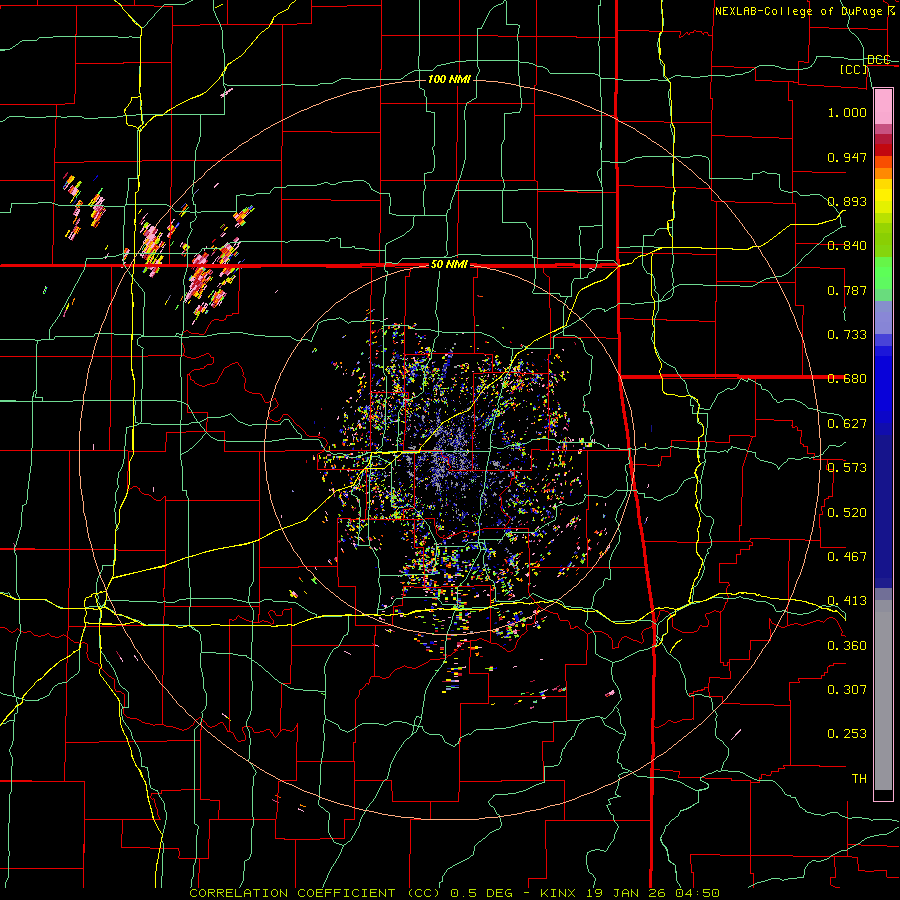Image resolution: width=900 pixels, height=900 pixels.
Task: Click the TH threshold label on the scale
Action: 859,779
